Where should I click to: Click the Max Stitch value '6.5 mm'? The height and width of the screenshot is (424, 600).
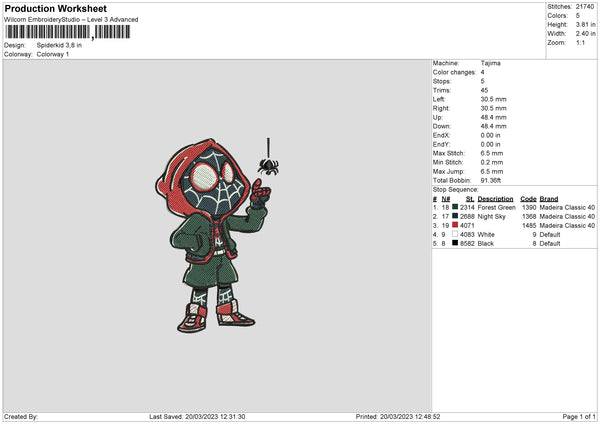point(492,153)
